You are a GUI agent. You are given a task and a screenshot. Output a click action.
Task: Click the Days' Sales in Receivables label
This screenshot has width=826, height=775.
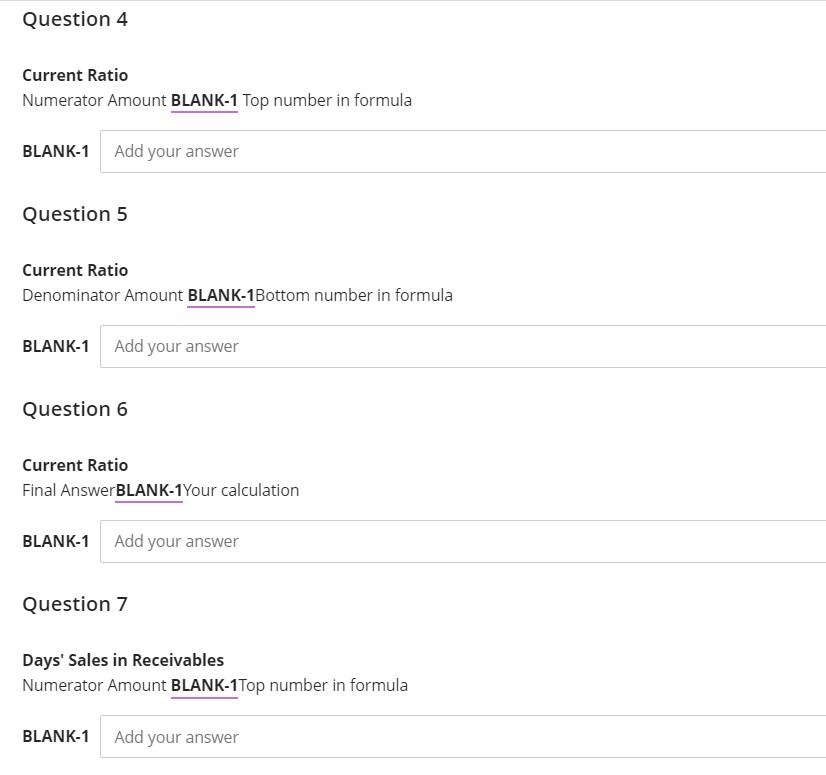click(x=123, y=660)
